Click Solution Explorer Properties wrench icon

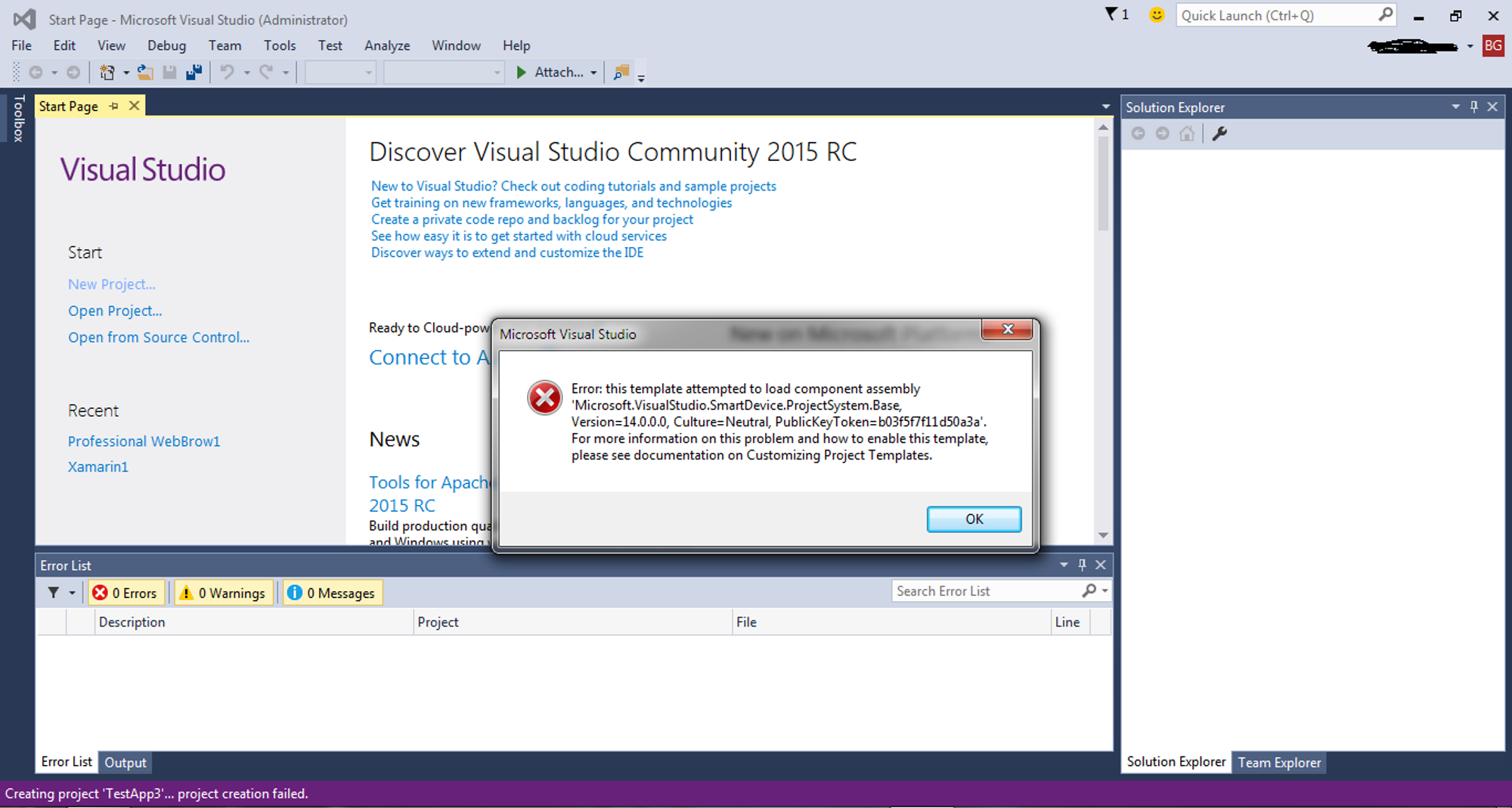tap(1219, 134)
